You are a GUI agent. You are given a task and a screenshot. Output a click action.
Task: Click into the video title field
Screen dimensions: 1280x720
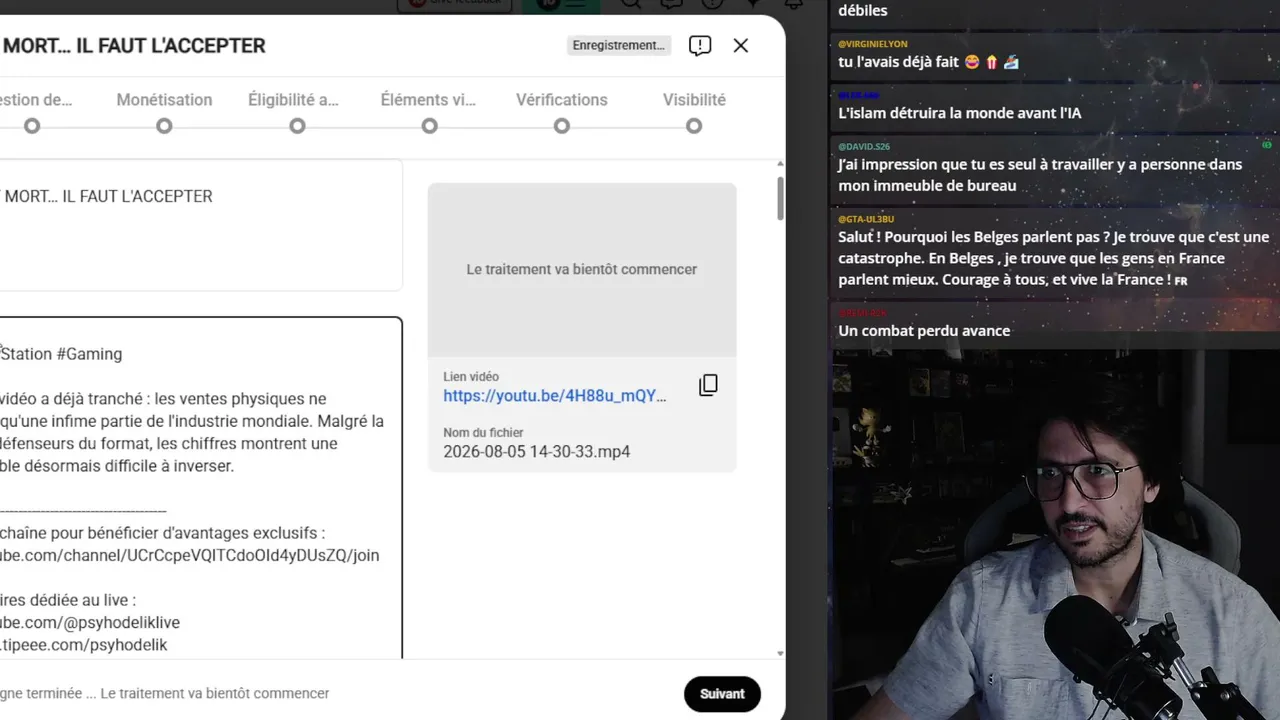(201, 225)
